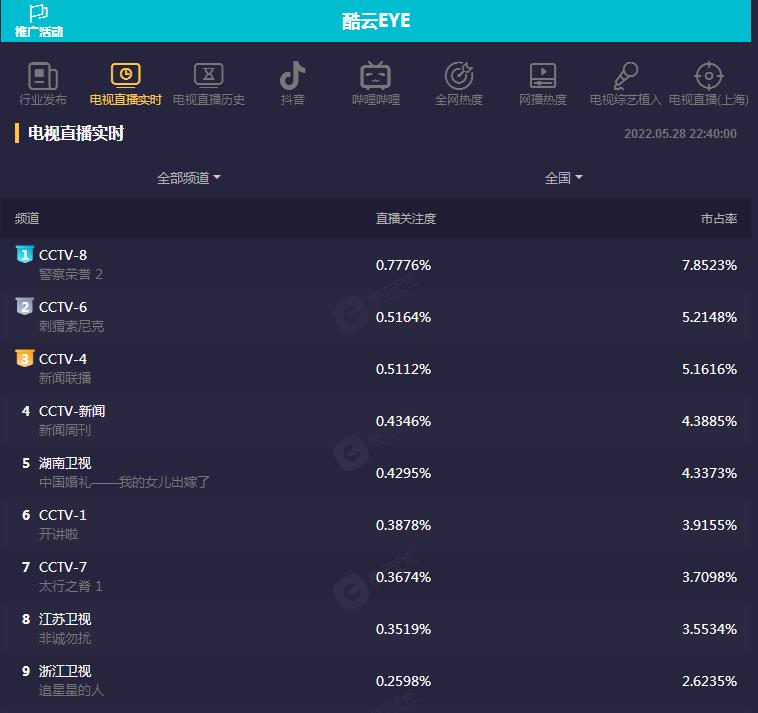This screenshot has height=713, width=758.
Task: Click program 新闻联播
Action: pos(65,378)
